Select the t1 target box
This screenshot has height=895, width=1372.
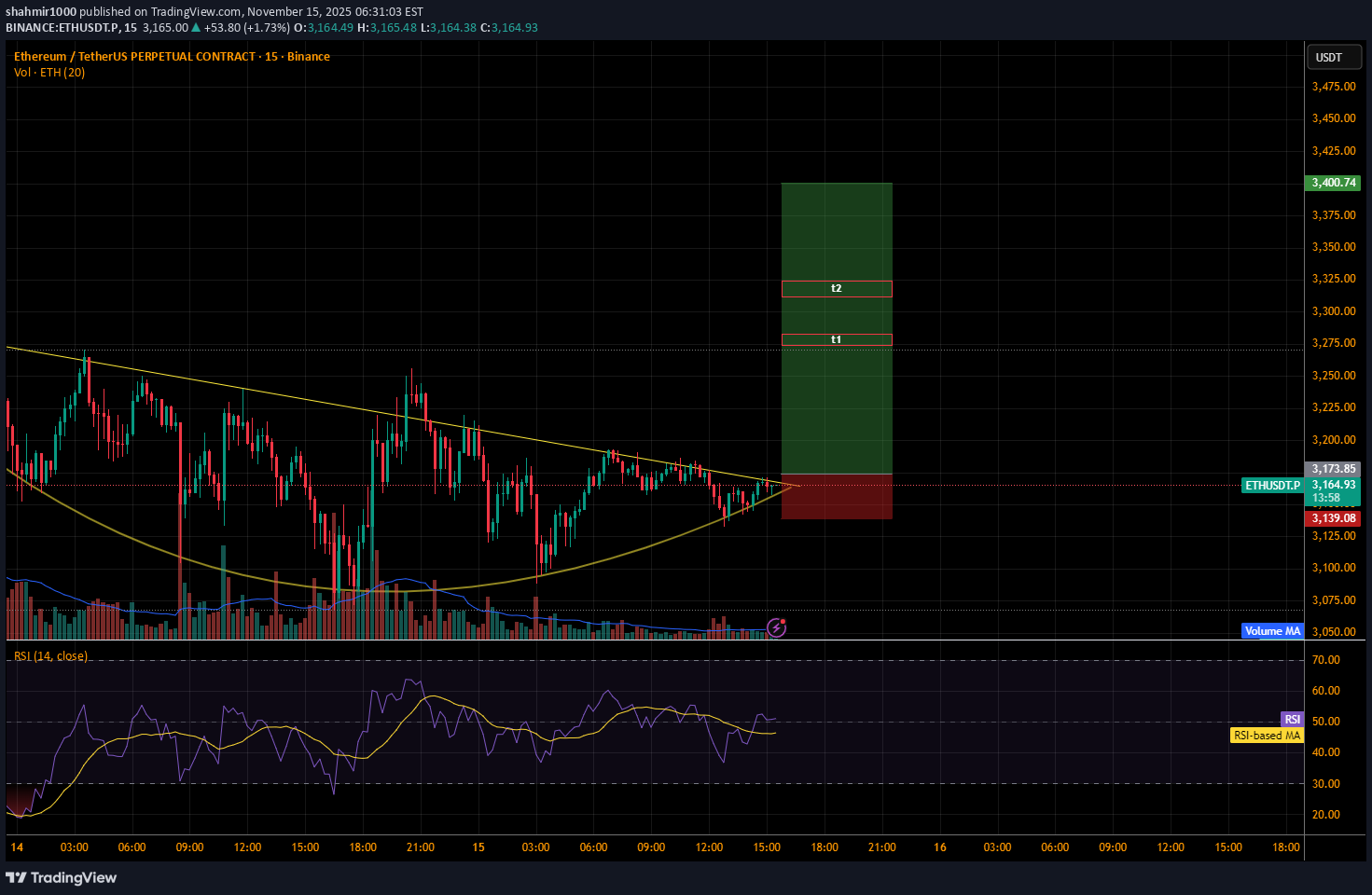point(837,340)
